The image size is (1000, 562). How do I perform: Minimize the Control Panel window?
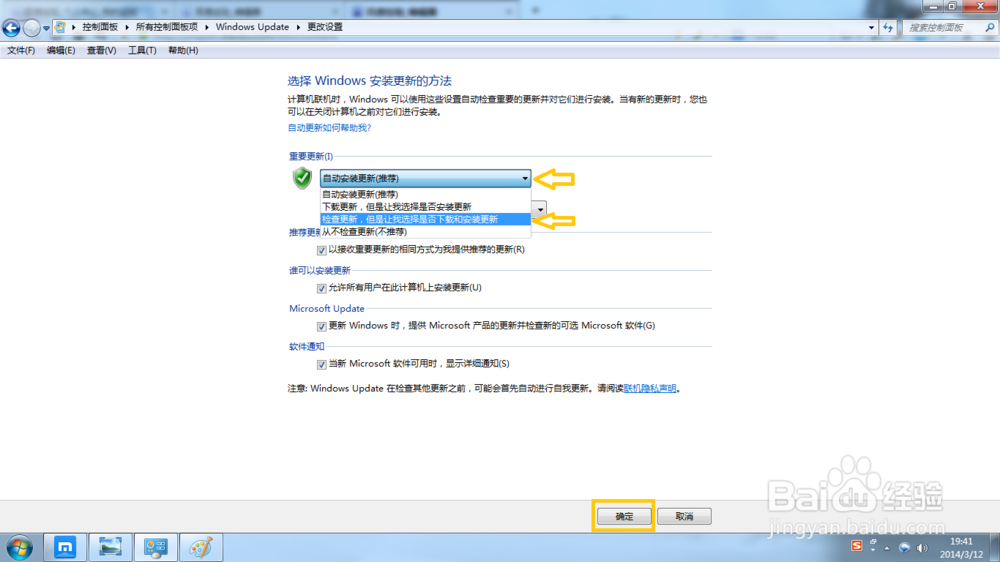tap(933, 6)
